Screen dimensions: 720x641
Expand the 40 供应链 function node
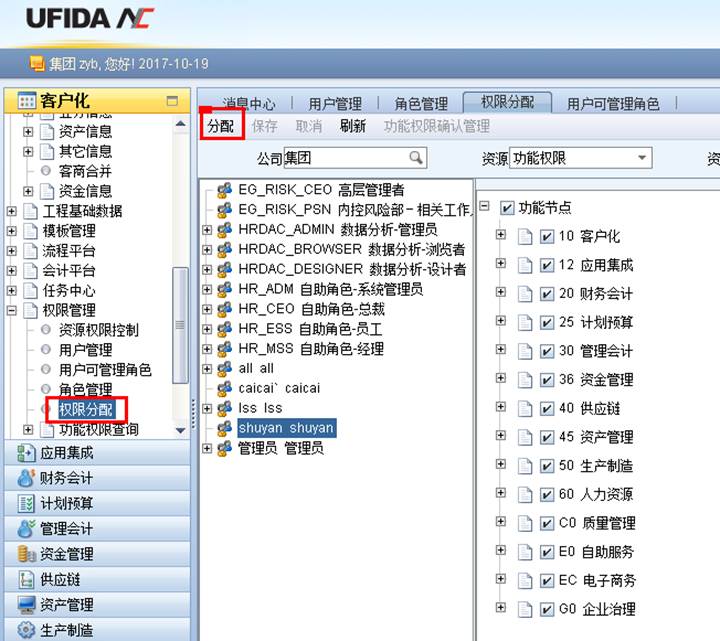(501, 407)
